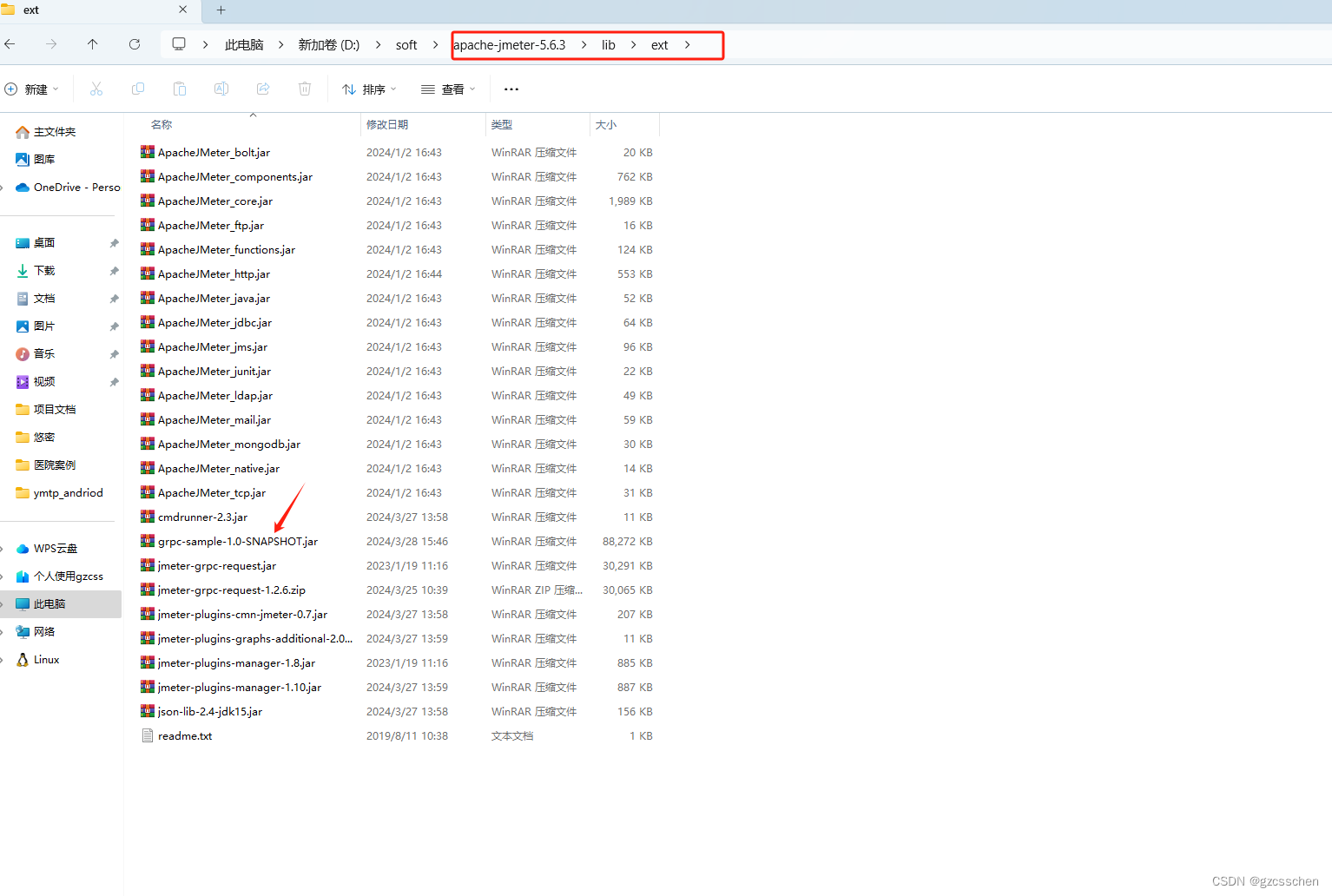
Task: Open the 排序 sort dropdown
Action: point(369,89)
